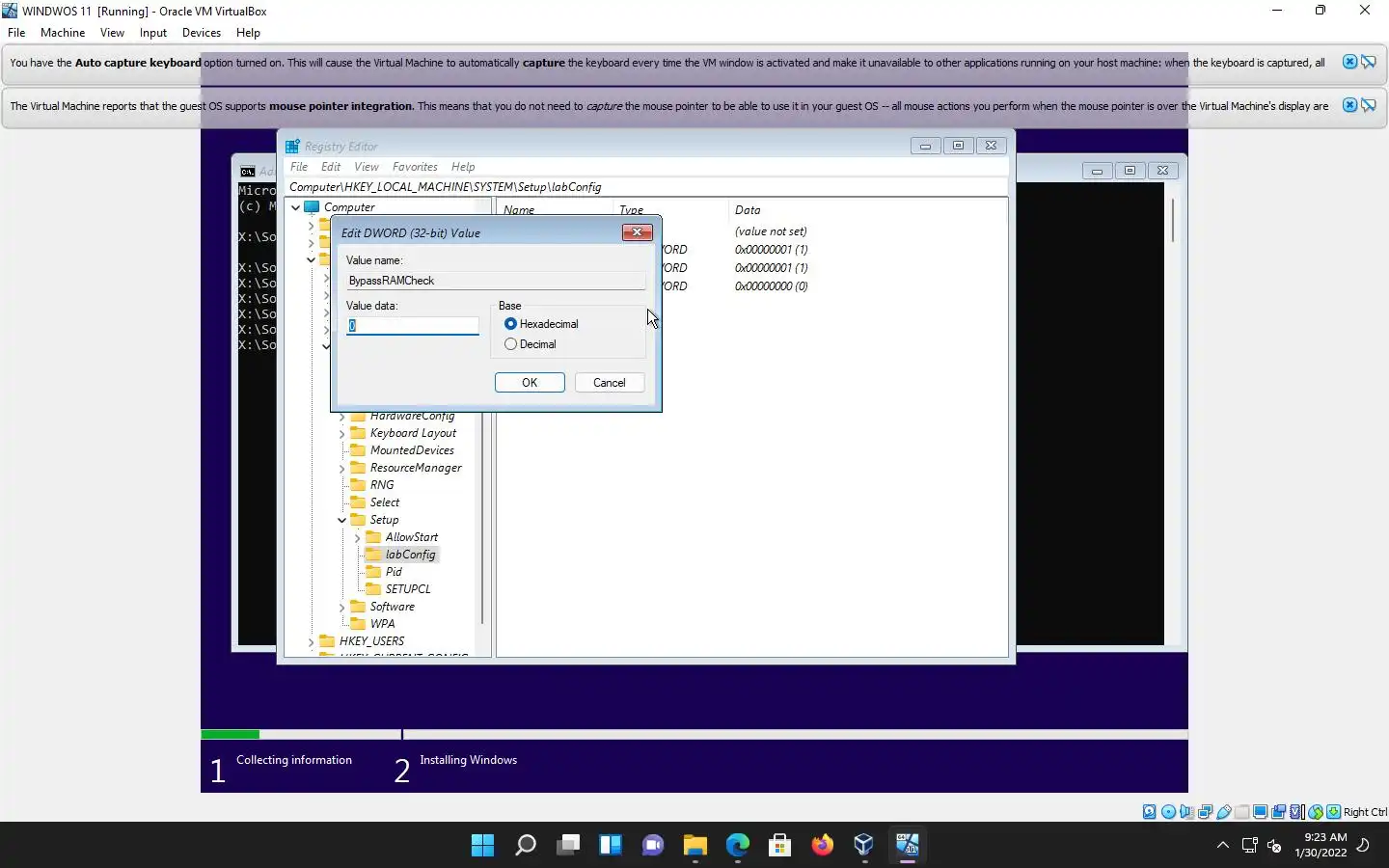Open File Explorer from taskbar
Image resolution: width=1389 pixels, height=868 pixels.
(695, 846)
